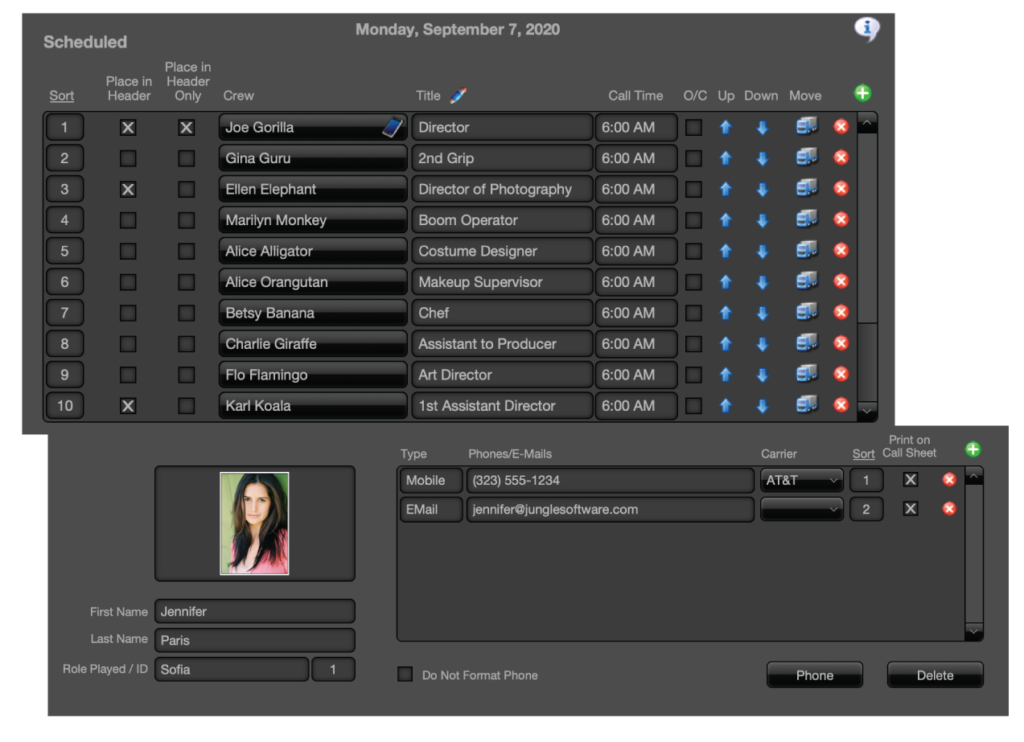
Task: Add a crew member with green plus
Action: pos(862,93)
